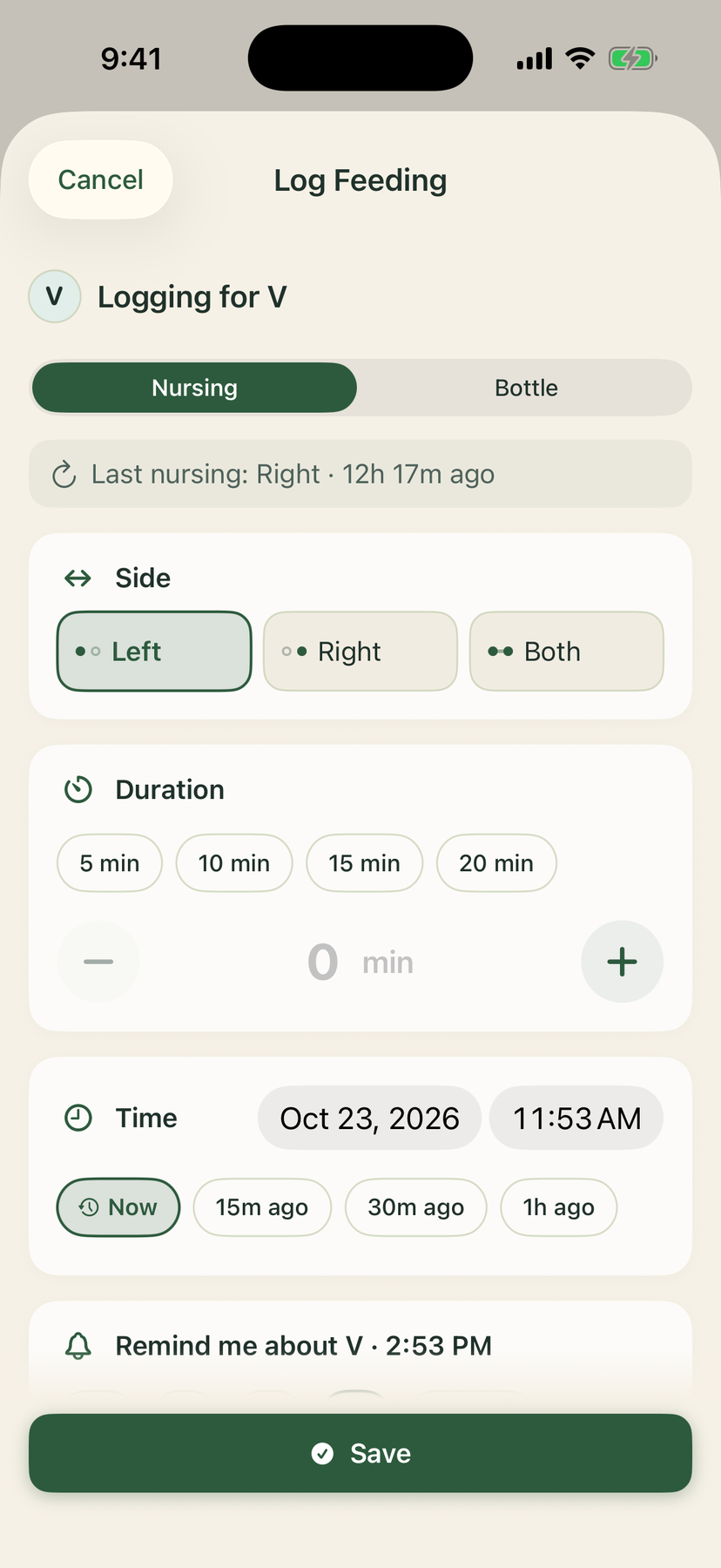This screenshot has height=1568, width=721.
Task: Increase duration with the plus button
Action: pos(622,962)
